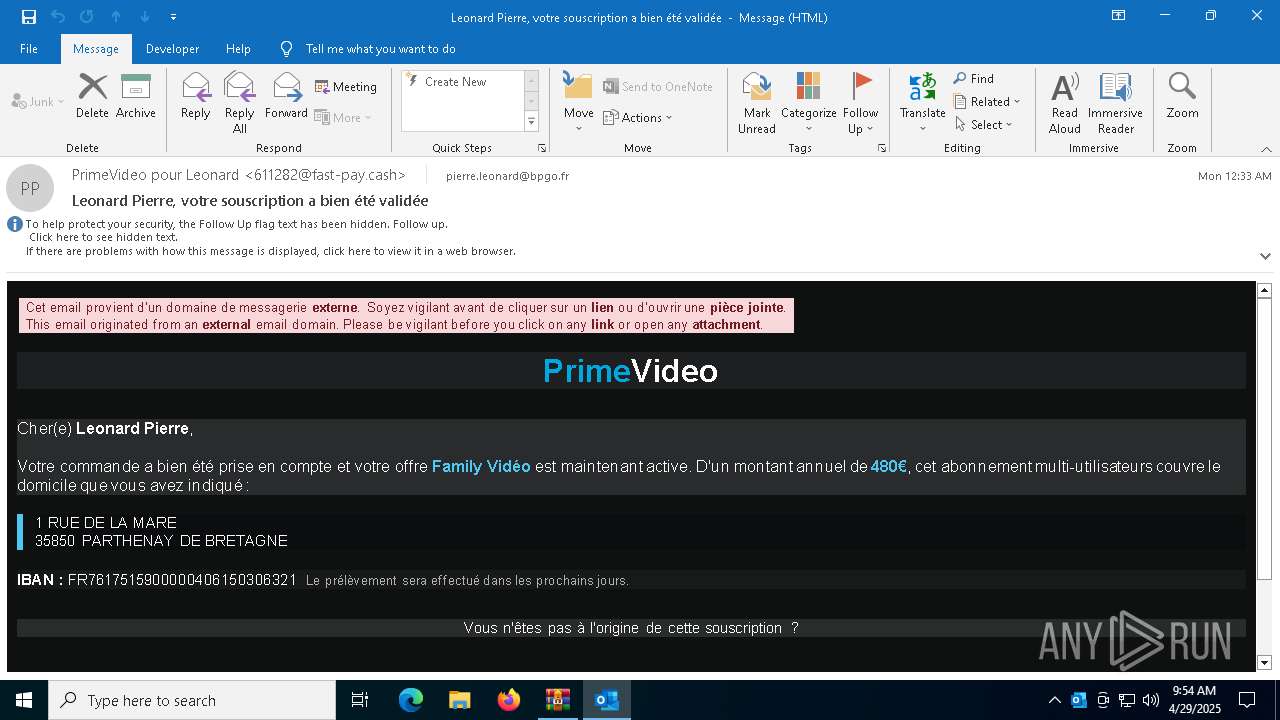Open the Quick Steps dialog launcher
This screenshot has width=1280, height=720.
[x=542, y=148]
